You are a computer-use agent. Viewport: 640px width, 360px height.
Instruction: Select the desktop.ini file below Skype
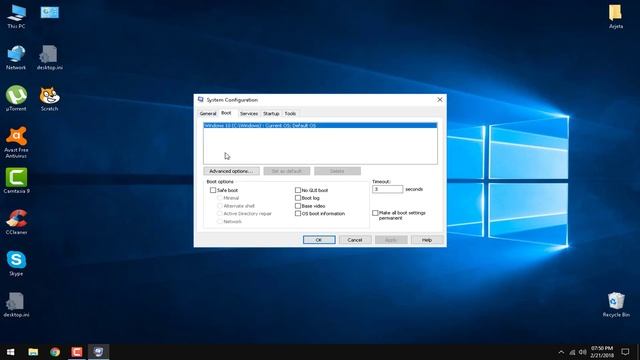pyautogui.click(x=16, y=304)
